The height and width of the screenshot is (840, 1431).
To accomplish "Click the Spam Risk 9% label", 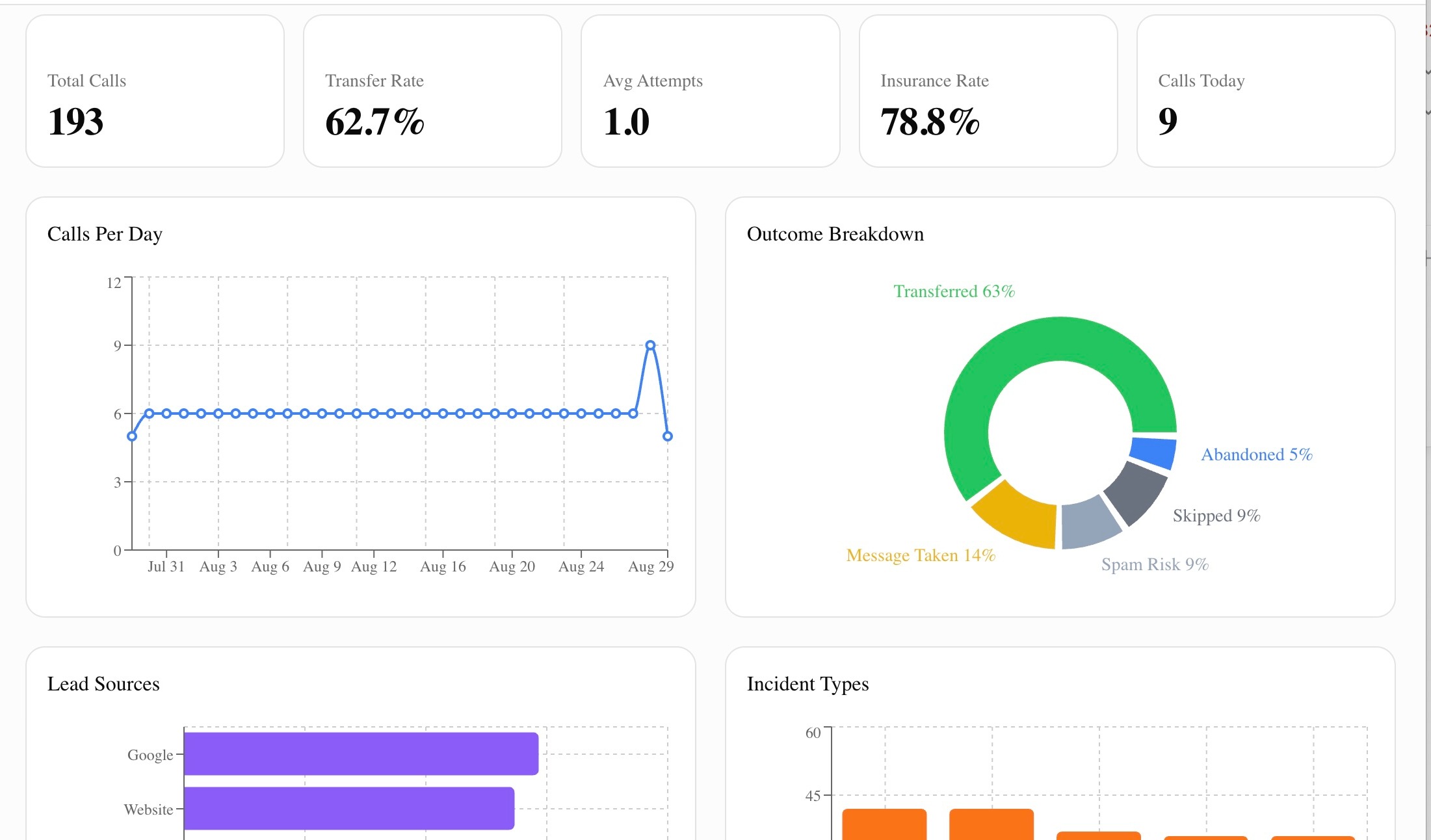I will [x=1155, y=564].
